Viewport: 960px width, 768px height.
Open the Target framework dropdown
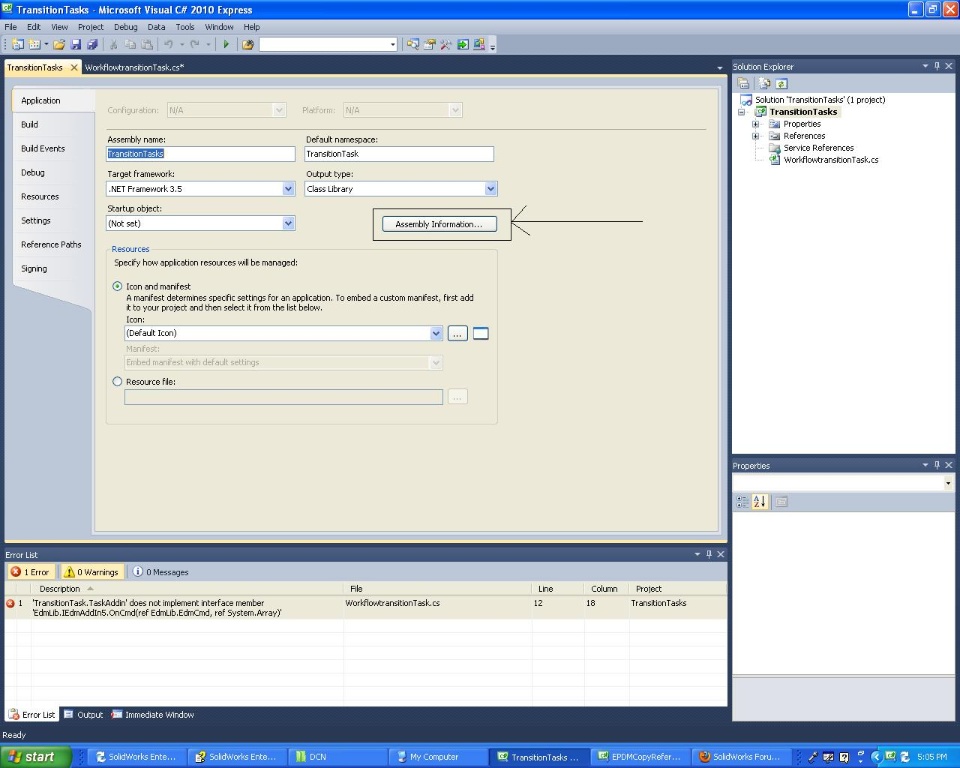288,189
